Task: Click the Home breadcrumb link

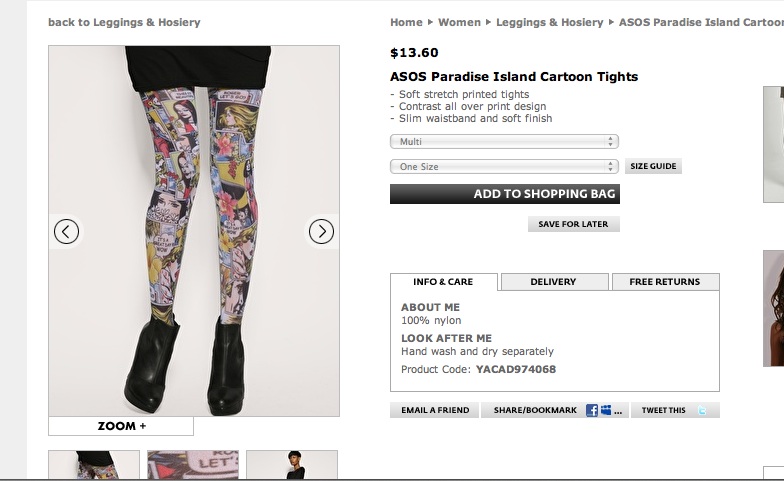Action: [x=406, y=22]
